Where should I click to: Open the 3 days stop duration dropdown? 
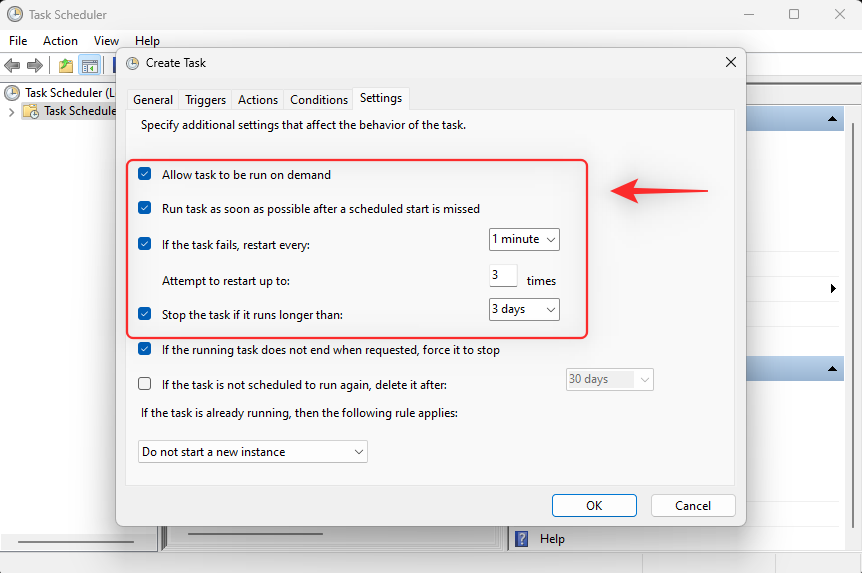point(524,310)
